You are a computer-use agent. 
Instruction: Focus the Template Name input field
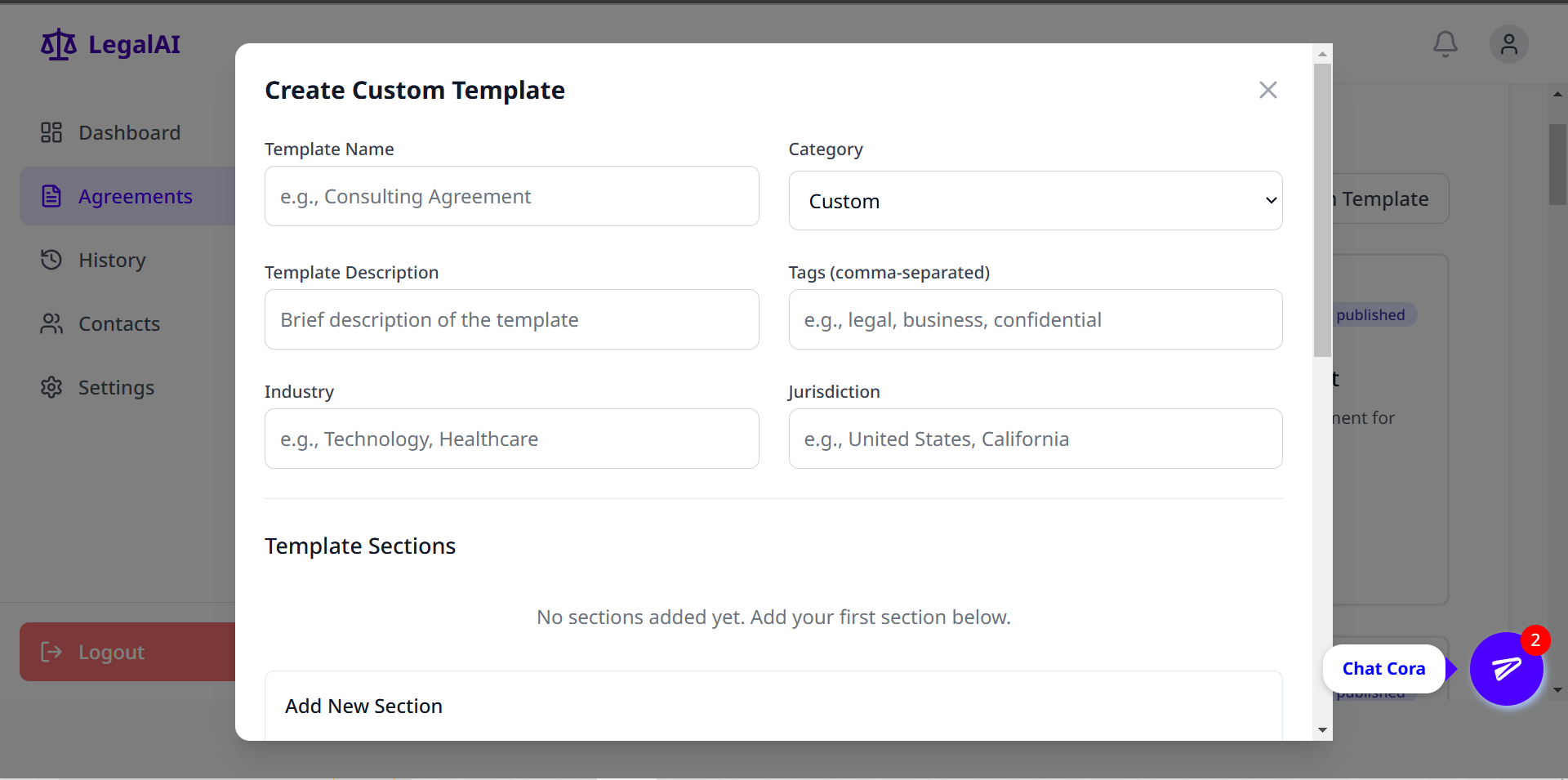click(x=511, y=197)
